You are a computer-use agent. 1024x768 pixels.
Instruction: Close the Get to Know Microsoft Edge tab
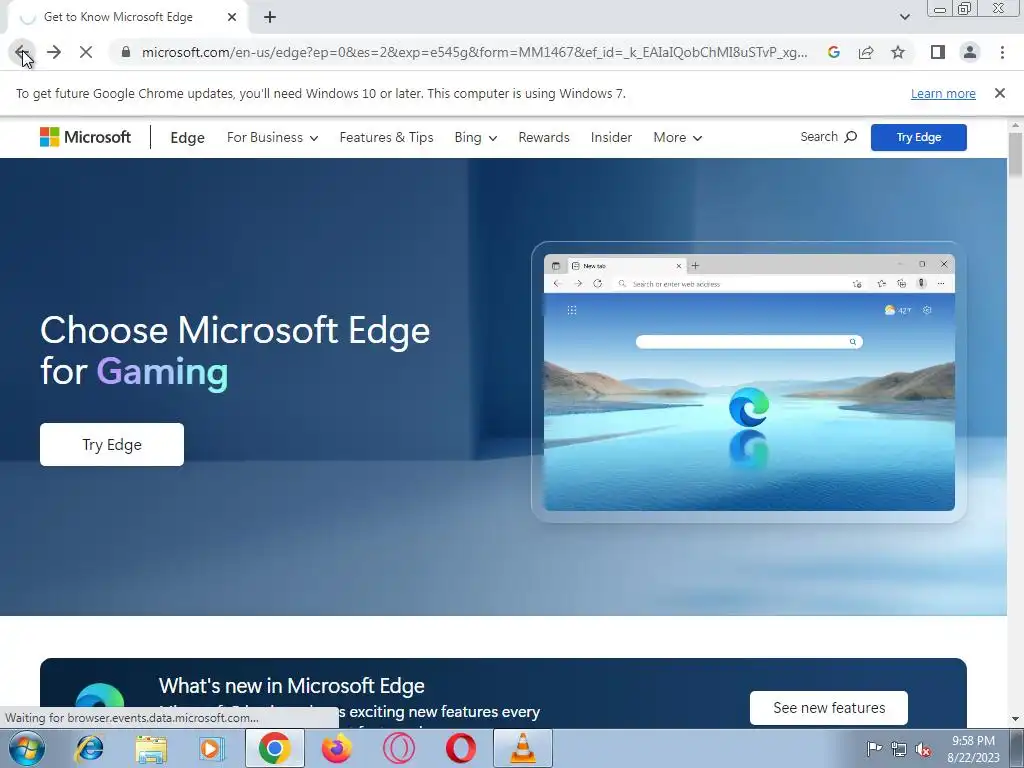232,17
